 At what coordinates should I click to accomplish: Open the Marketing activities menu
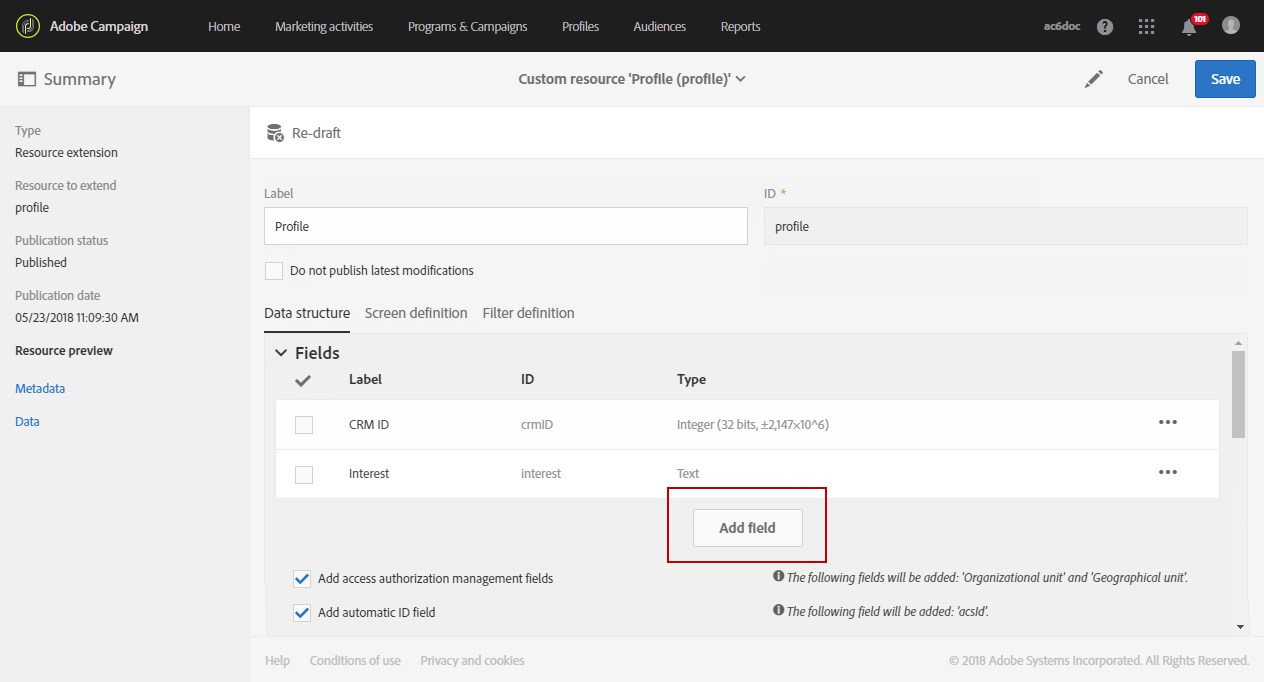point(324,26)
